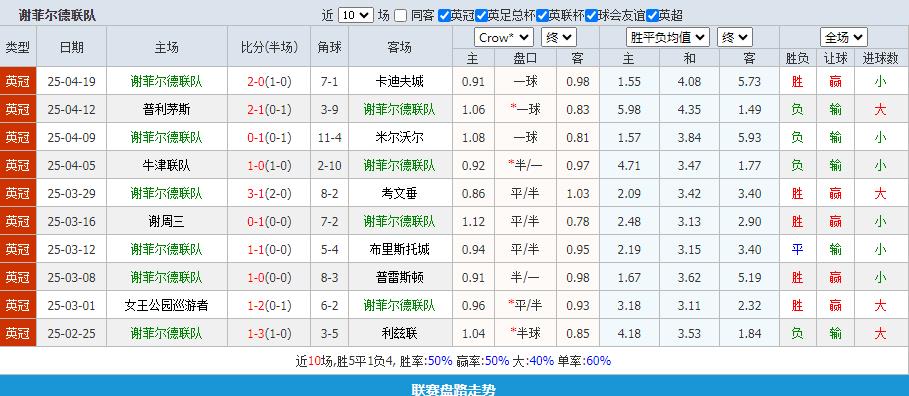Image resolution: width=909 pixels, height=396 pixels.
Task: Open 米尔沃尔 team link
Action: coord(399,137)
